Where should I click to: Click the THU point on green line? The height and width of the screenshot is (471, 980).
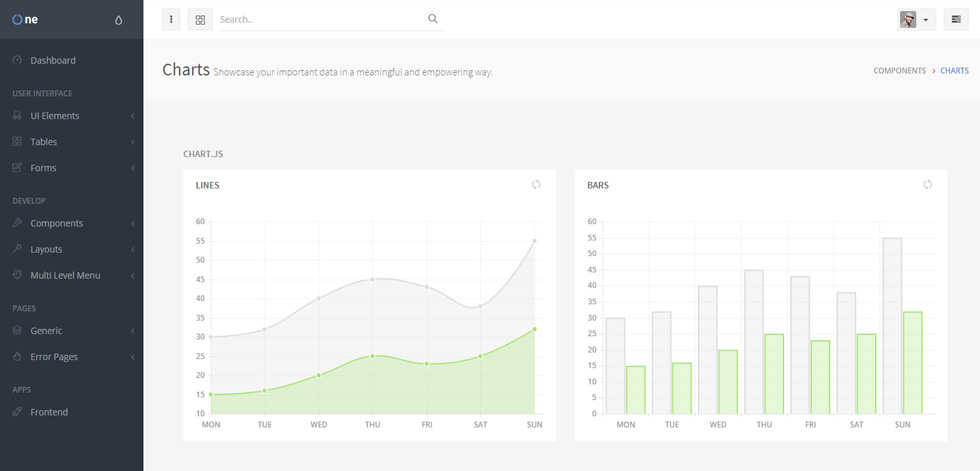[372, 356]
